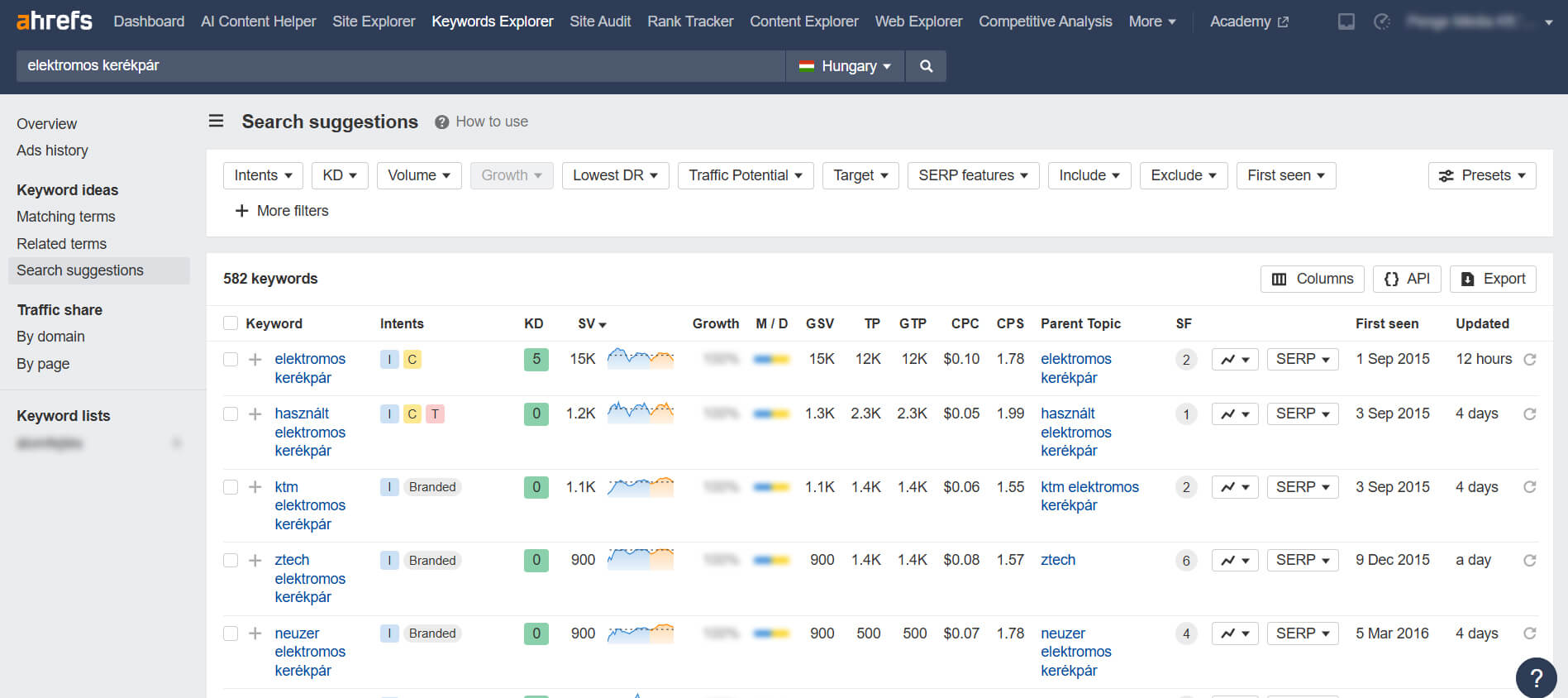Open the trend chart button in ktm row
The width and height of the screenshot is (1568, 698).
[1235, 487]
